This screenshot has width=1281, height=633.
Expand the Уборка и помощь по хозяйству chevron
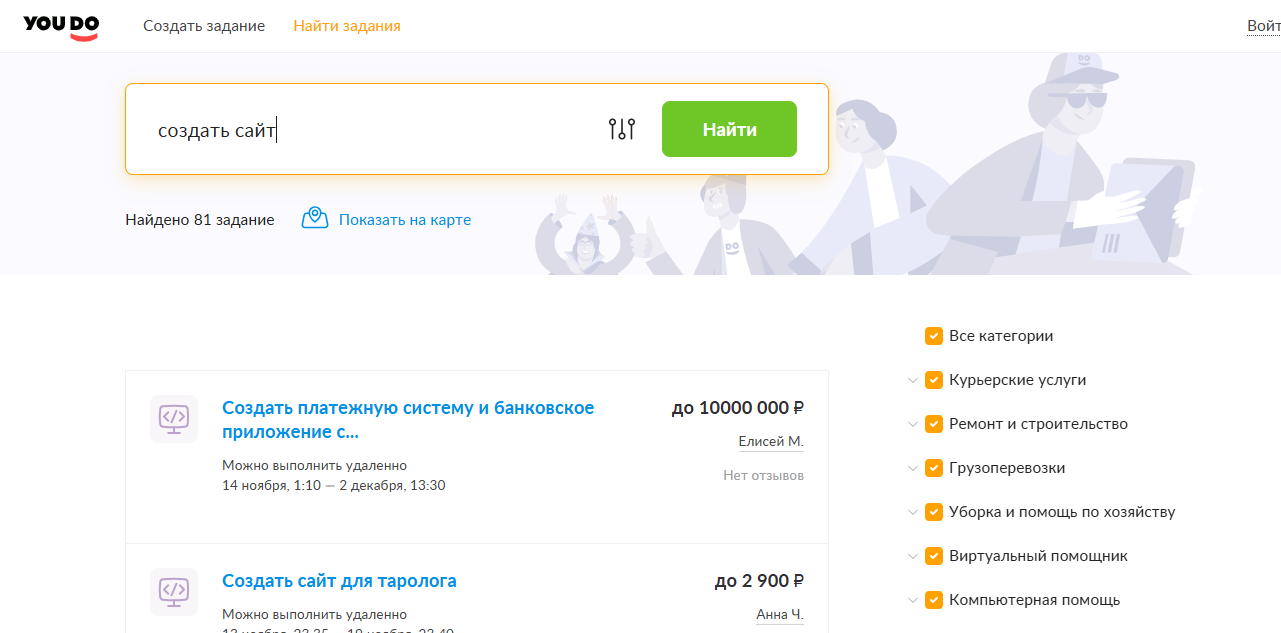912,512
